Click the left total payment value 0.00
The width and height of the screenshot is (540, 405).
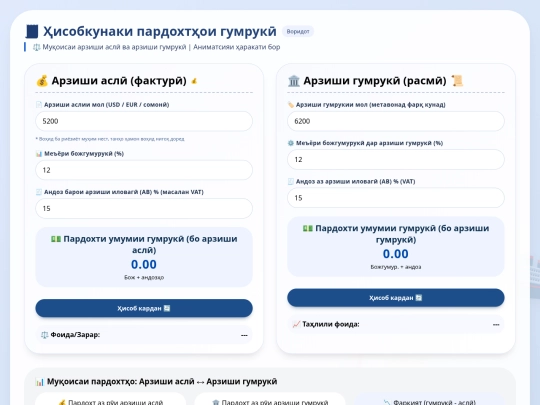(144, 264)
